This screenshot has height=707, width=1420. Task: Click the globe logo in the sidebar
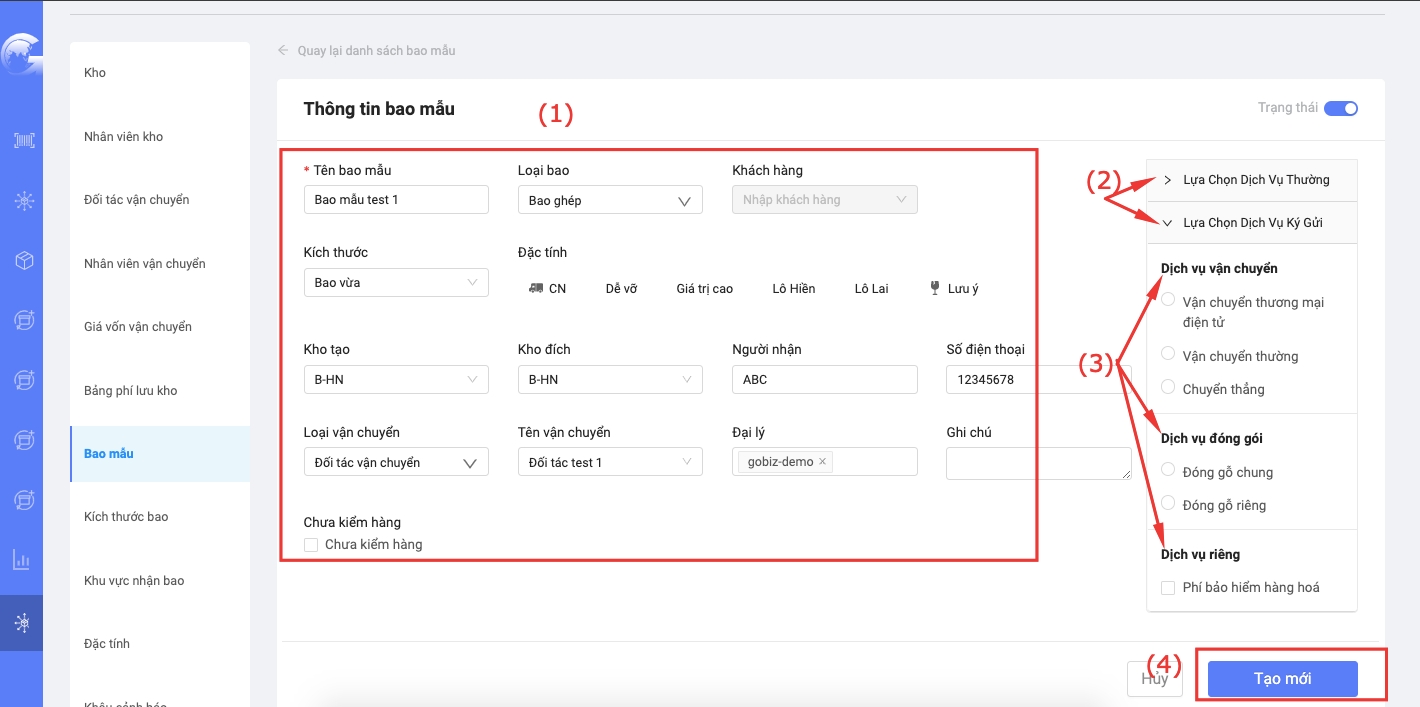point(20,54)
